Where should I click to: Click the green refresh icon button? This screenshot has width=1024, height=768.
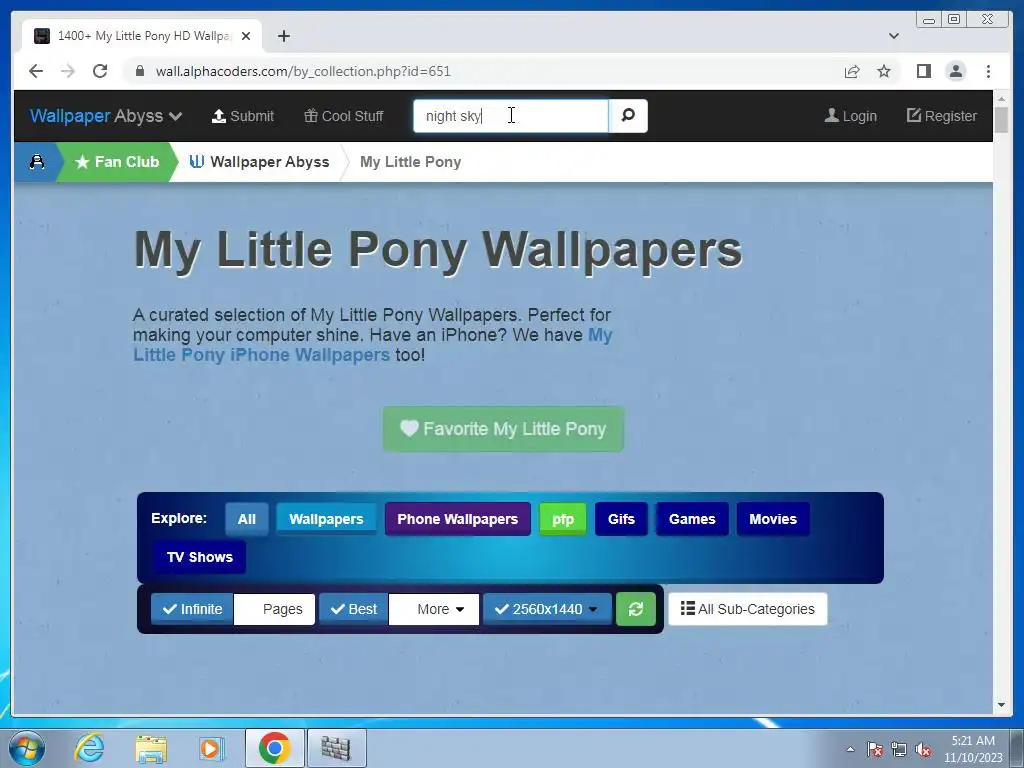click(635, 609)
